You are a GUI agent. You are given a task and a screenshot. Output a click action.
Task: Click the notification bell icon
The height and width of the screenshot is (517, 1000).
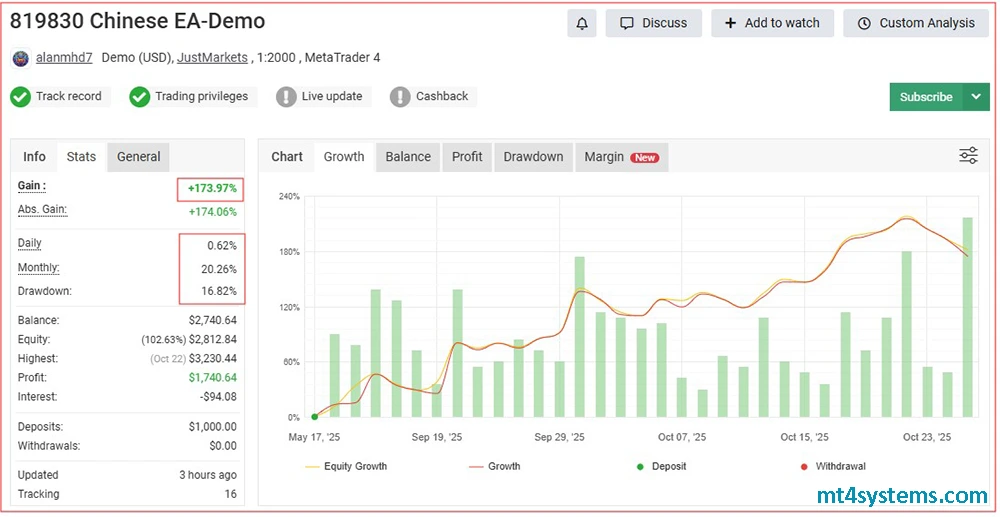pos(581,23)
